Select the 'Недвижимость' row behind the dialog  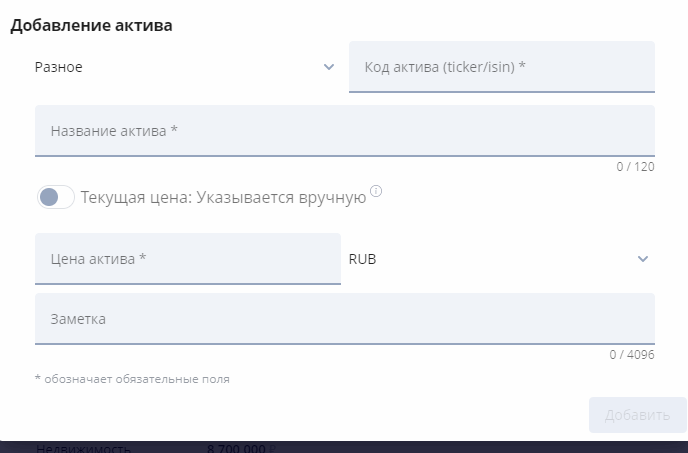click(x=83, y=448)
